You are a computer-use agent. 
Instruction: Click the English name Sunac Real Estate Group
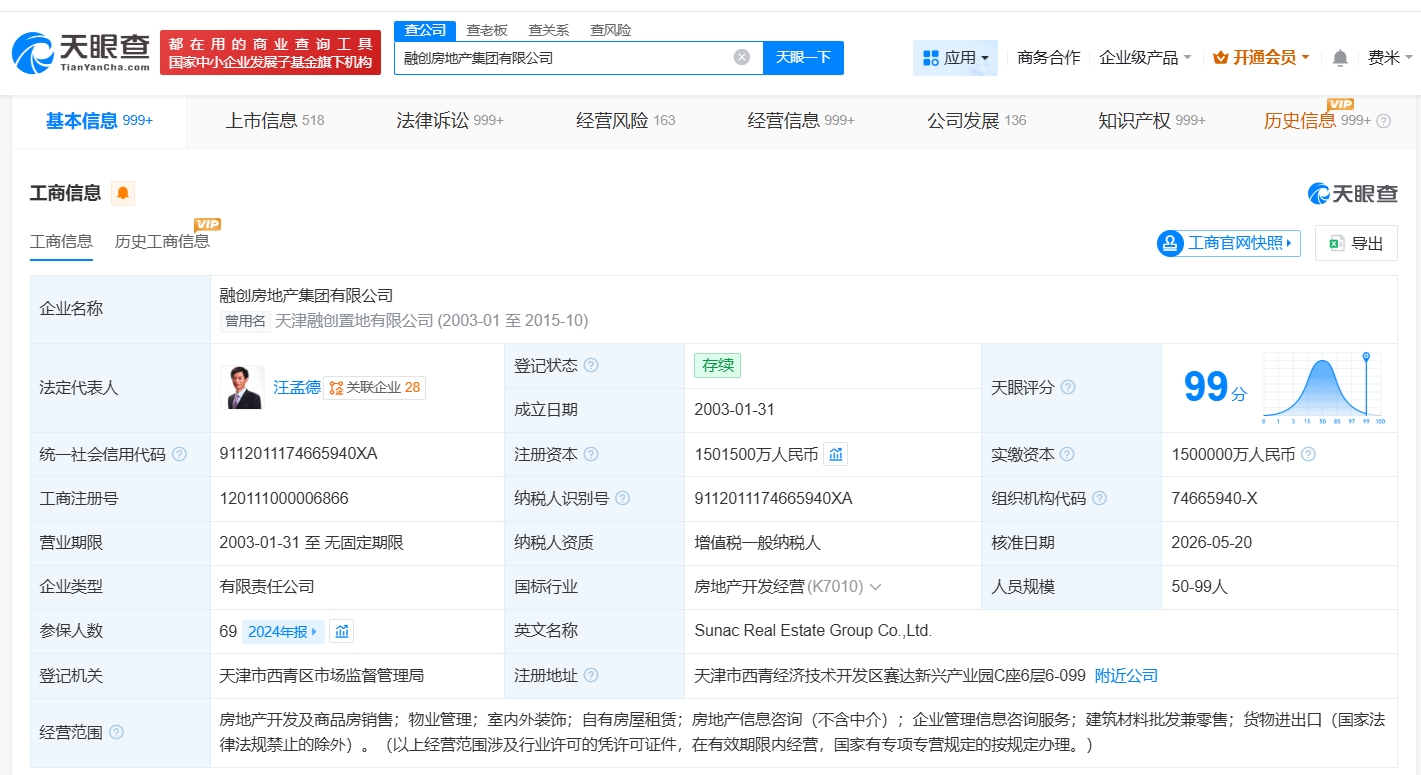[813, 631]
